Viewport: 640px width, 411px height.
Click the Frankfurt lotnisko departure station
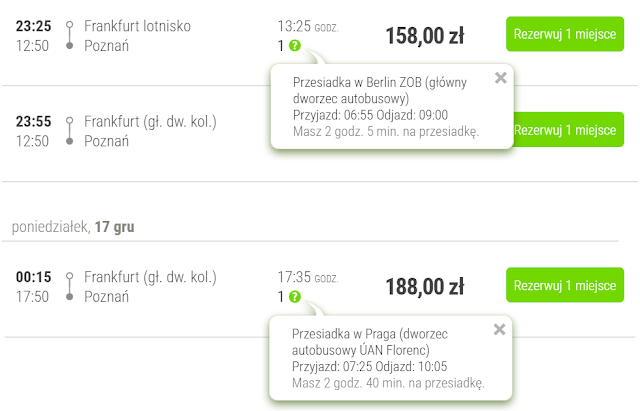point(137,26)
